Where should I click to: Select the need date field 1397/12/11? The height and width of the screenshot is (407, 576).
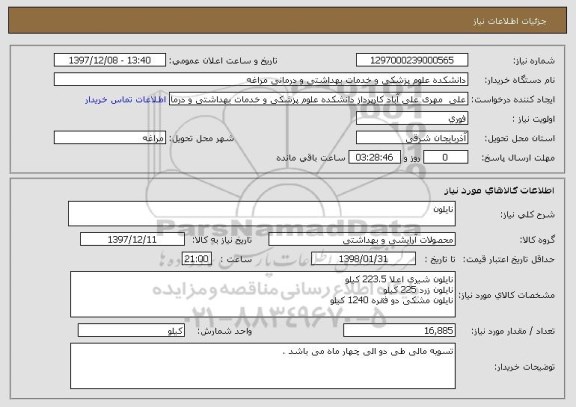[x=132, y=239]
